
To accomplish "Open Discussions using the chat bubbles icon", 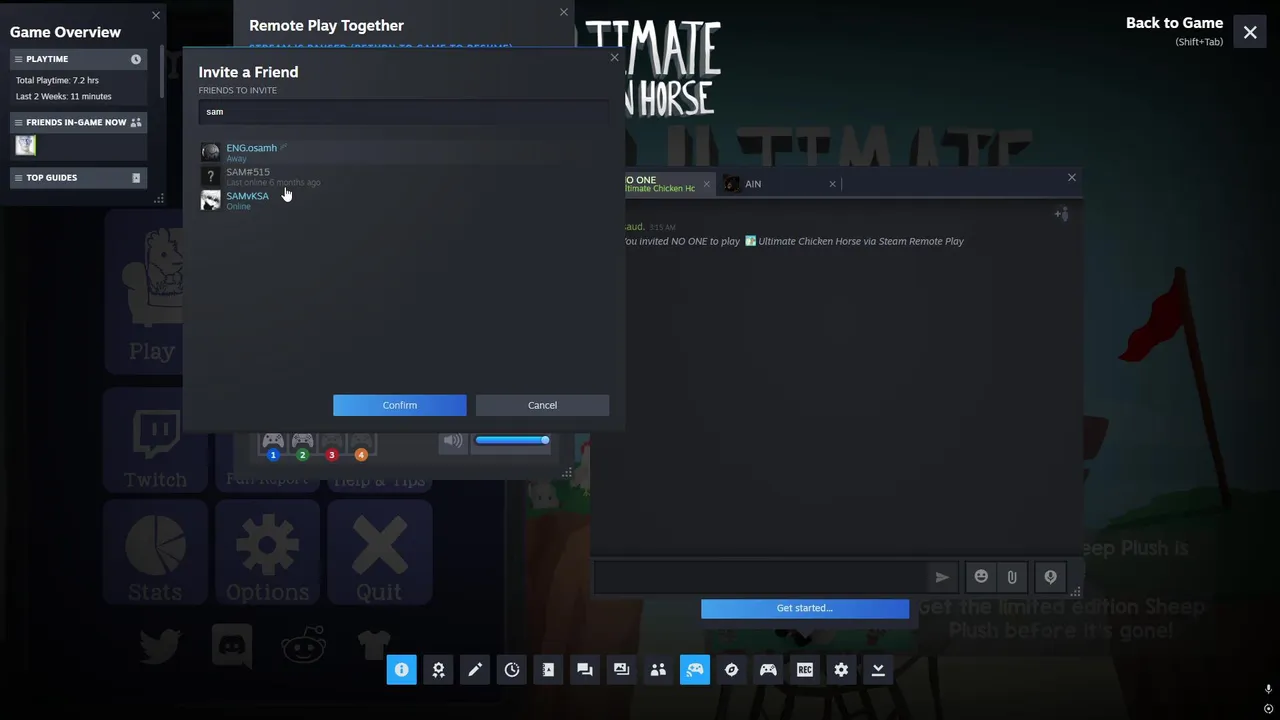I will coord(585,670).
